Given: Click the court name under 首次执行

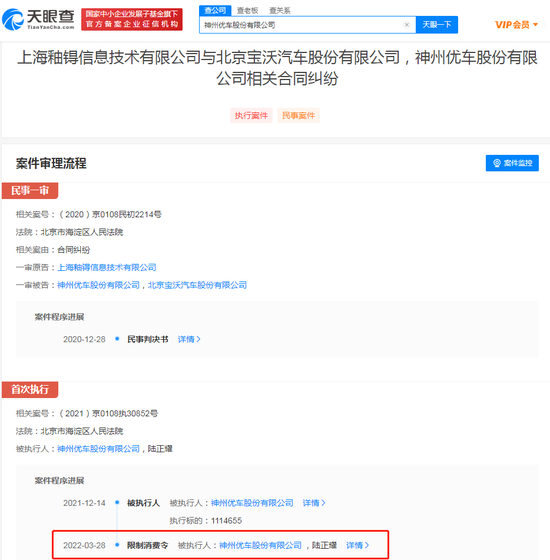Looking at the screenshot, I should pyautogui.click(x=82, y=431).
